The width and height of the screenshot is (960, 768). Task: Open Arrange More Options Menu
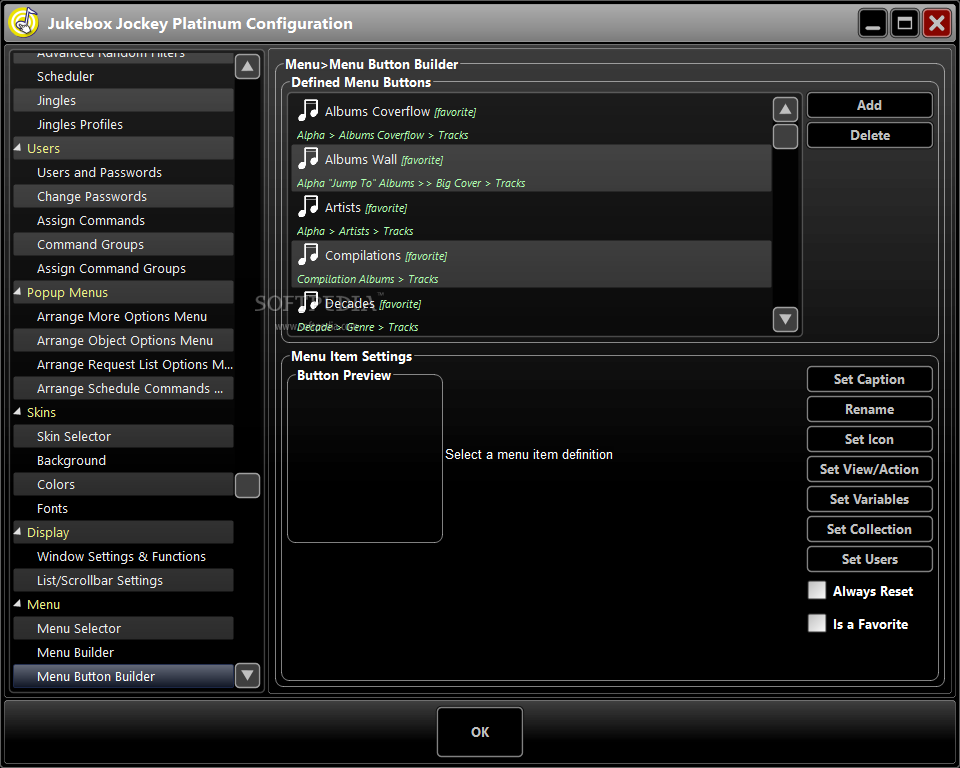pos(124,317)
